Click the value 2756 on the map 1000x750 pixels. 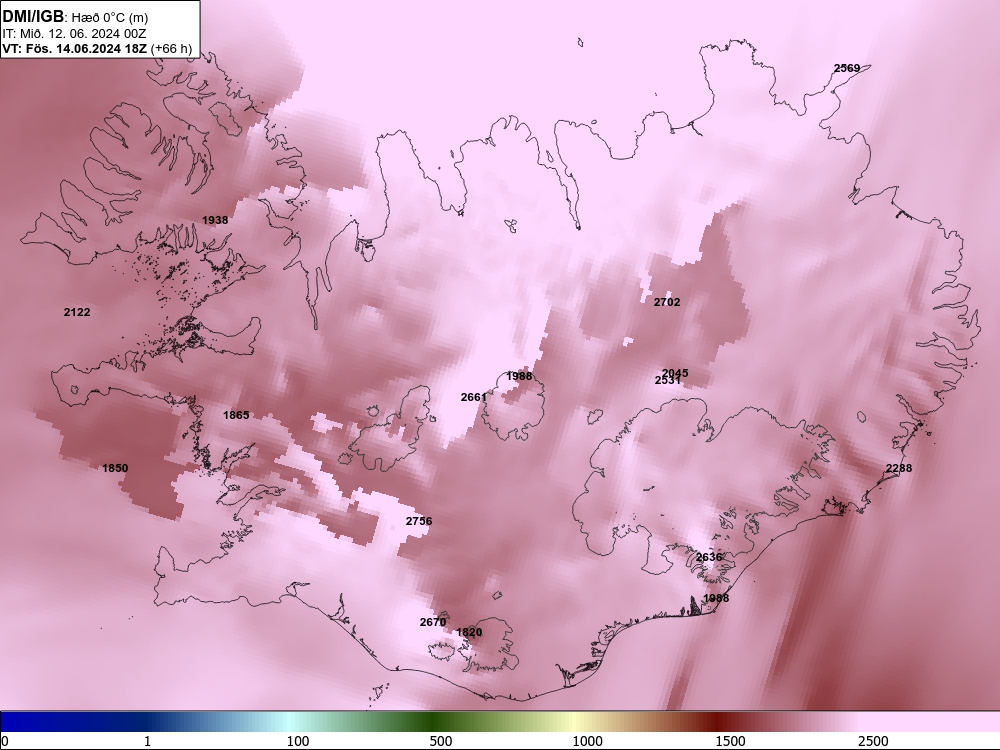point(419,521)
